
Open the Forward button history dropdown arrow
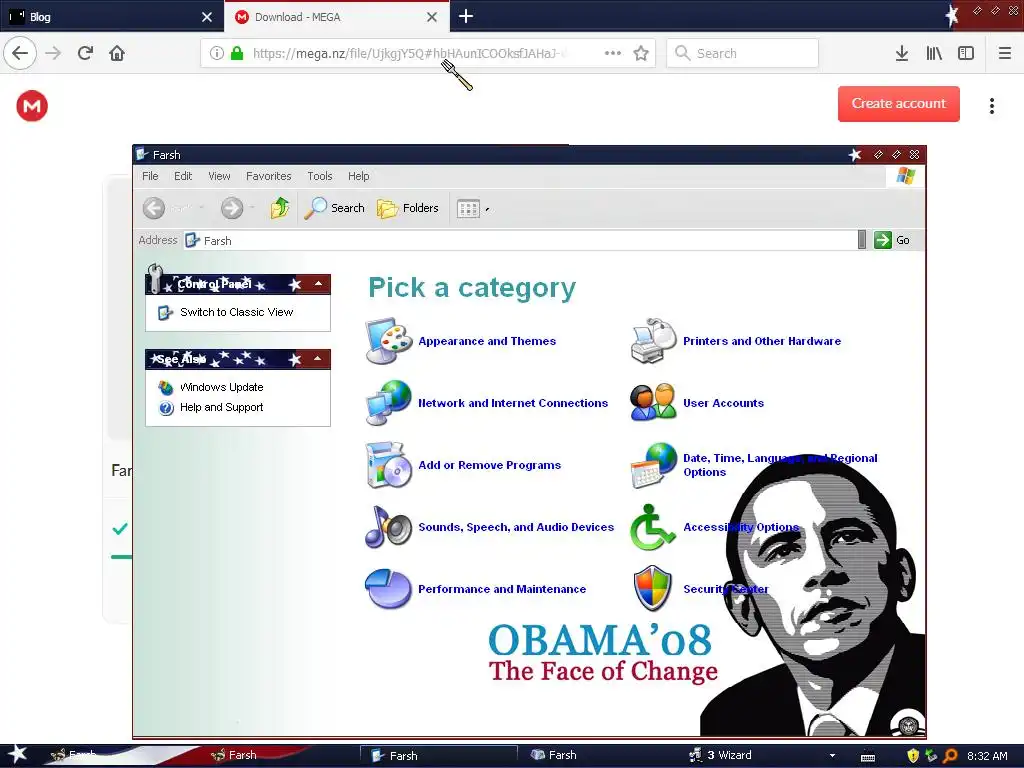click(x=252, y=208)
